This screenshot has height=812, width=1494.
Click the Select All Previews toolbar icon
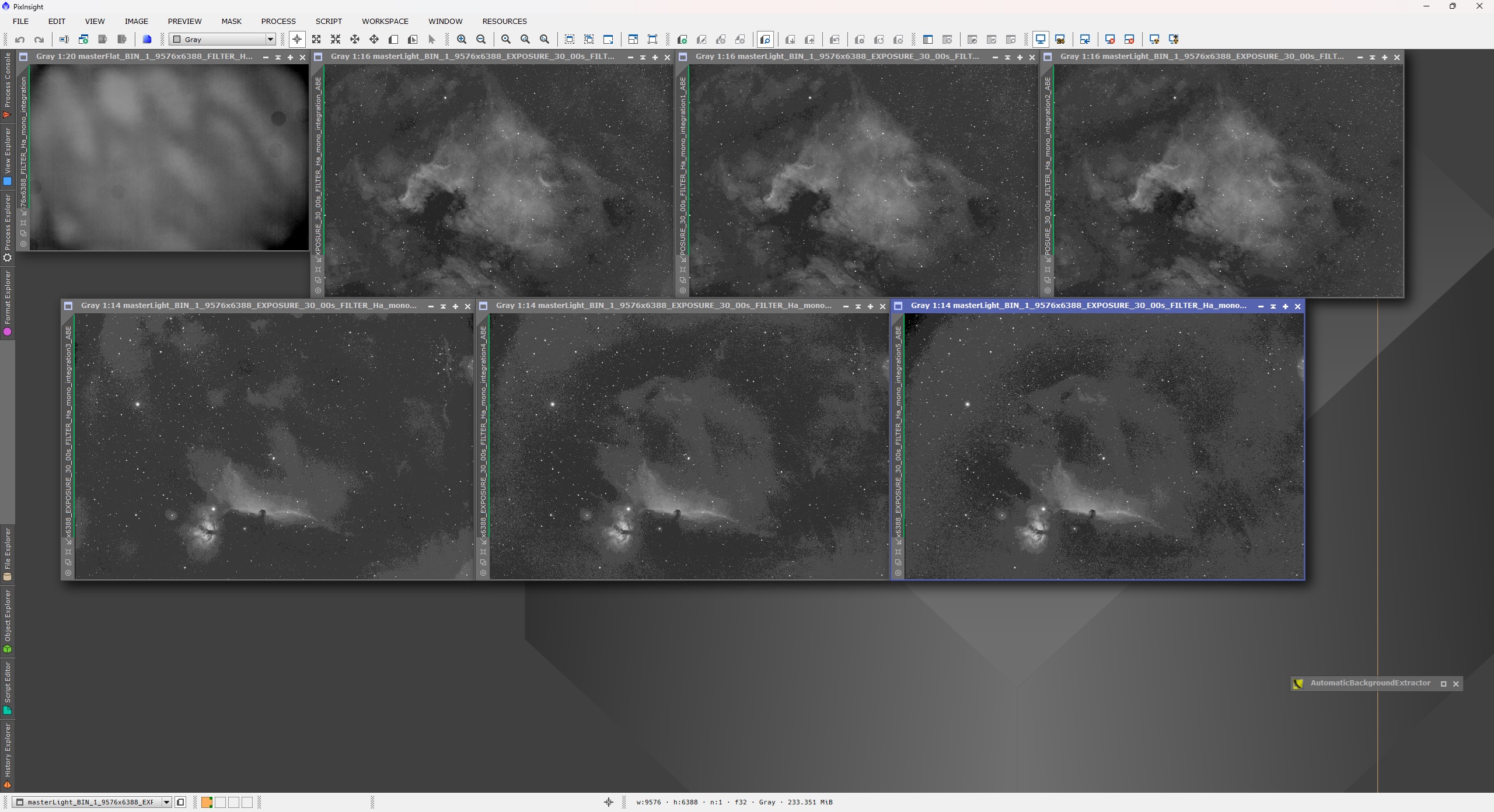pyautogui.click(x=589, y=40)
